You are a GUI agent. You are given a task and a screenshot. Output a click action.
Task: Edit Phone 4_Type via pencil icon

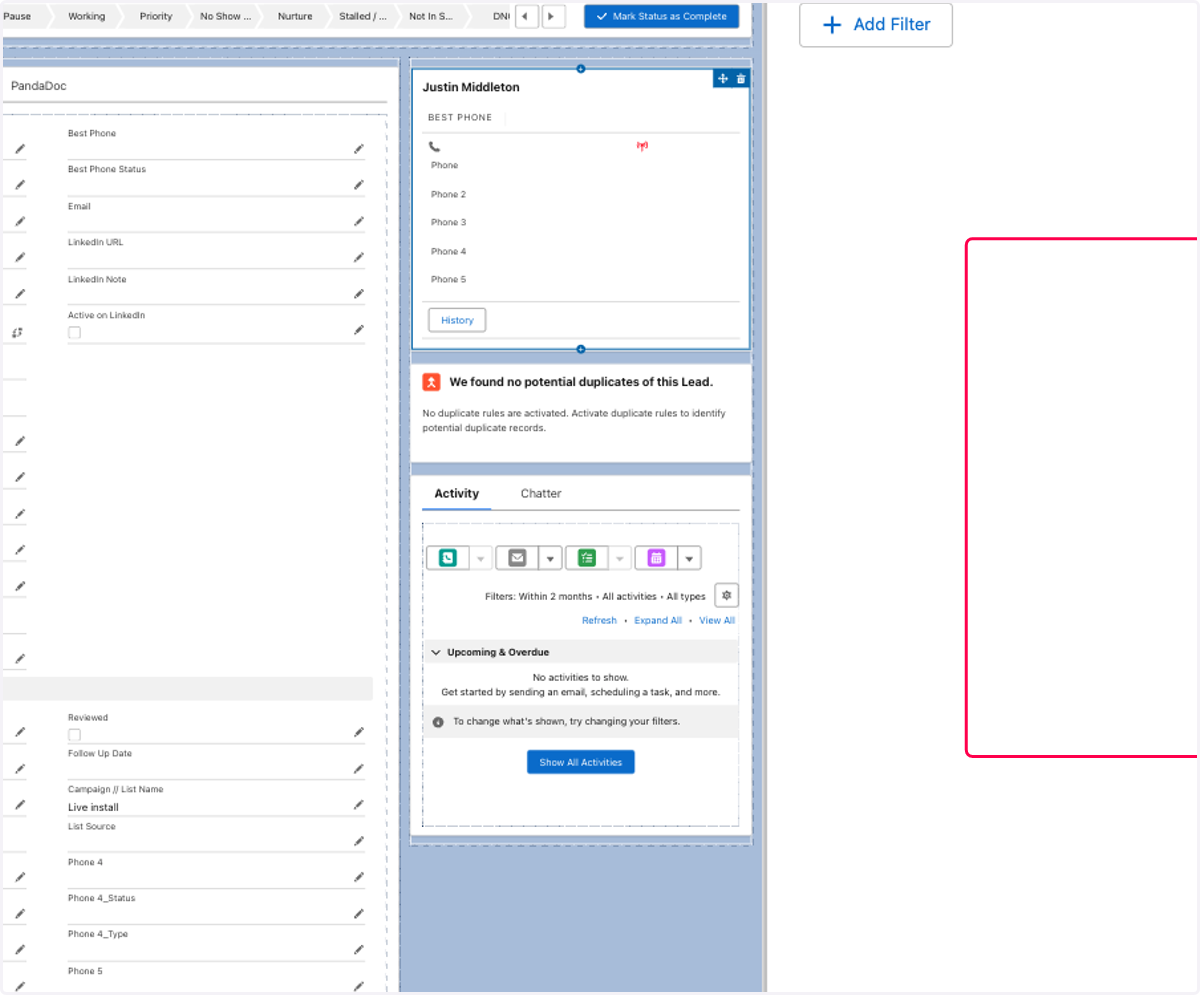[358, 950]
